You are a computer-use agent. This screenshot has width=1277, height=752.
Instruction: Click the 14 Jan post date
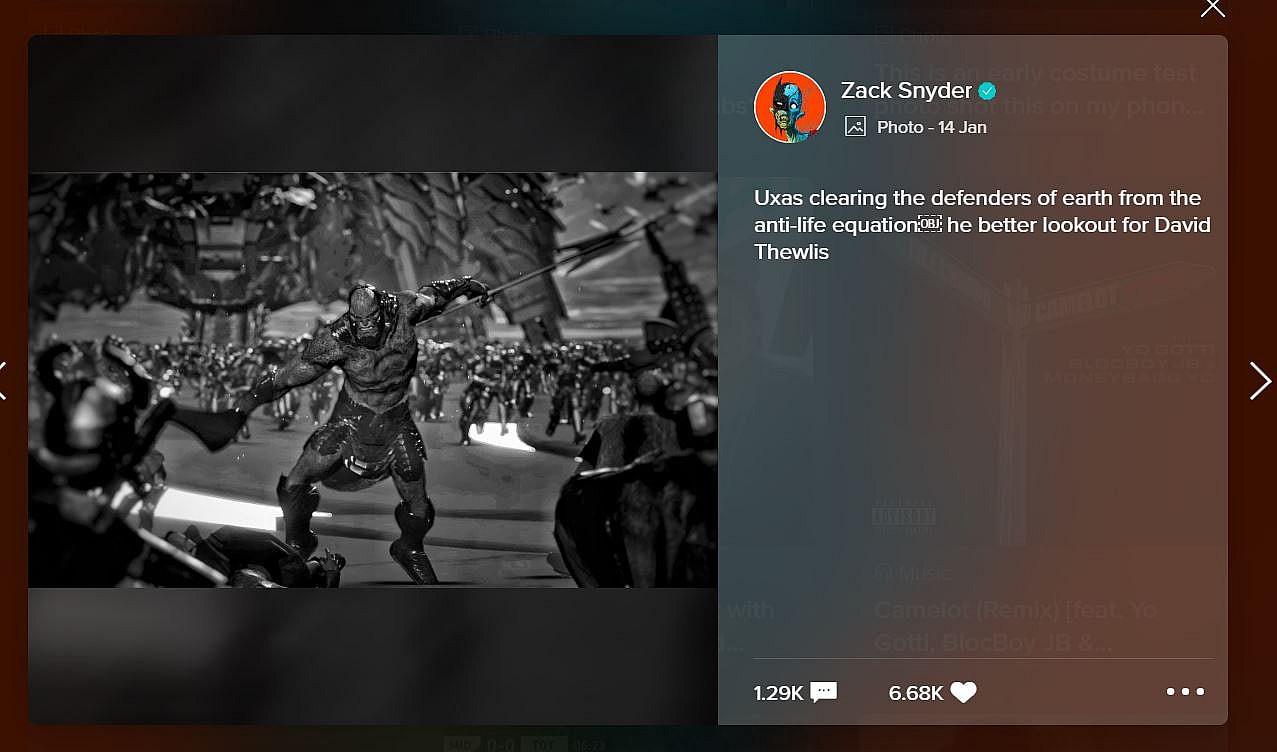pyautogui.click(x=962, y=127)
